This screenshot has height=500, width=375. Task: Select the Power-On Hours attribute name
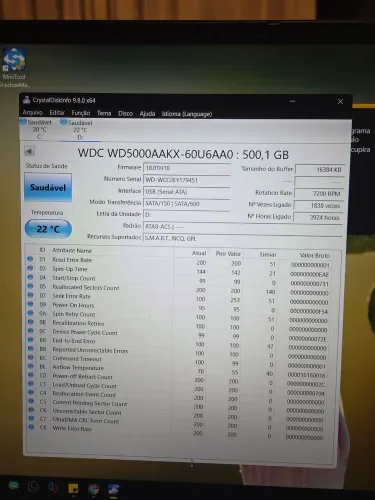pyautogui.click(x=73, y=305)
